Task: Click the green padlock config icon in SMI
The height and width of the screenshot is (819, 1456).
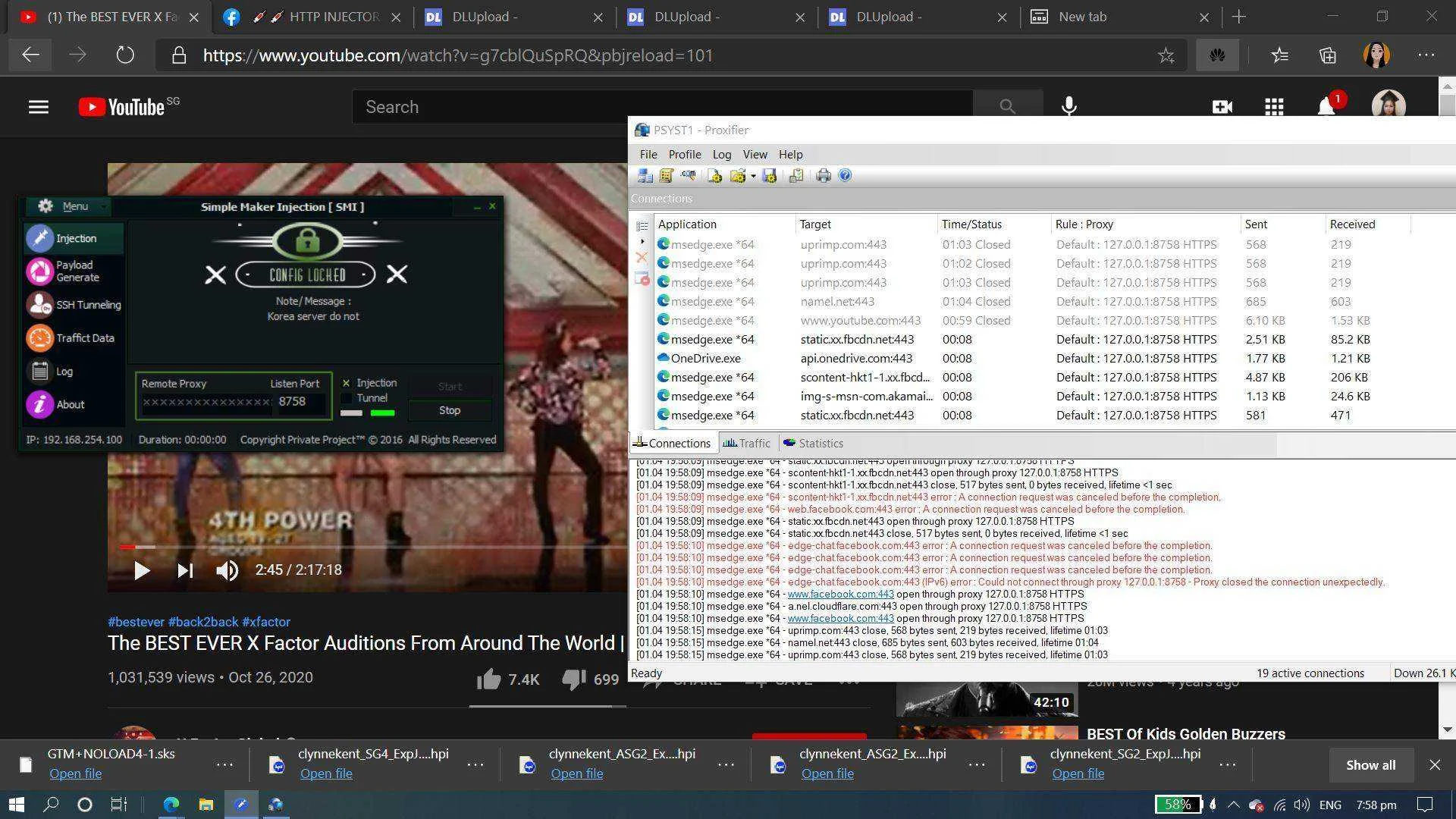Action: [x=306, y=242]
